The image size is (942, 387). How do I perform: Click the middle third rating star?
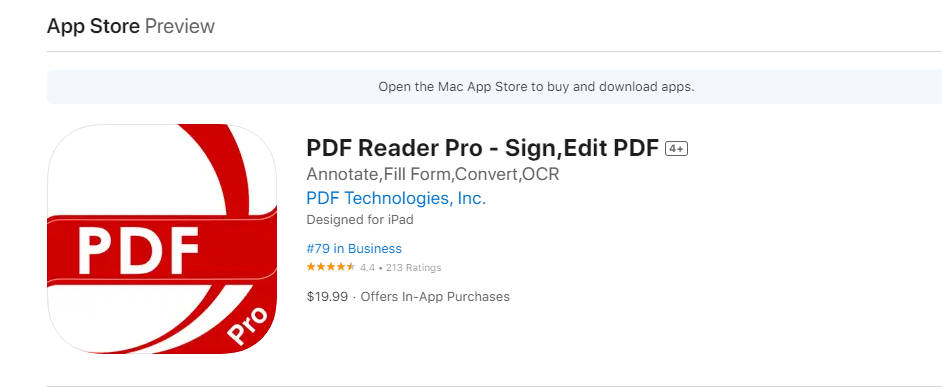[331, 267]
